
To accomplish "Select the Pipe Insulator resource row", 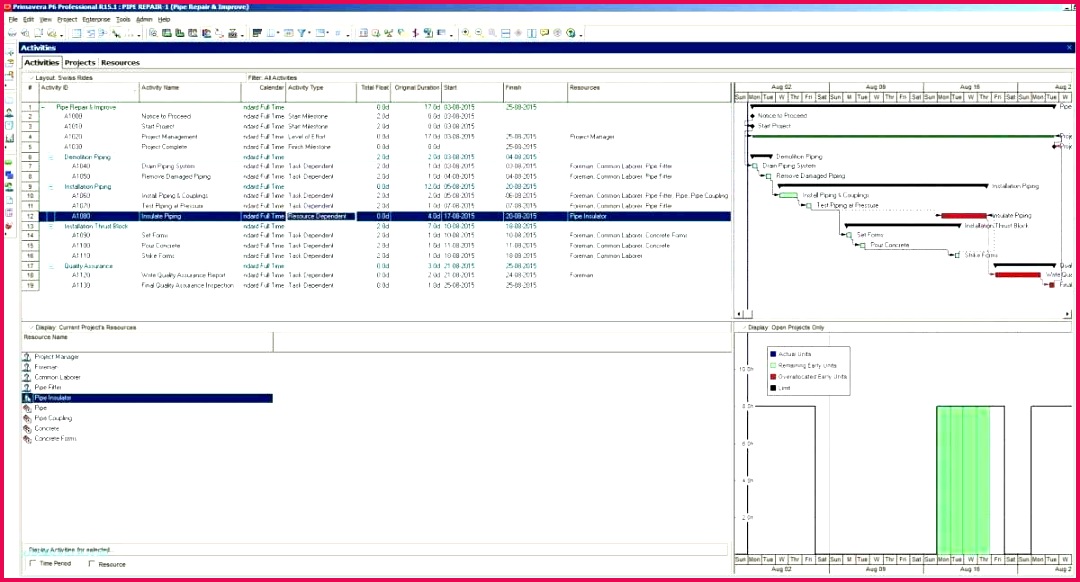I will tap(147, 398).
